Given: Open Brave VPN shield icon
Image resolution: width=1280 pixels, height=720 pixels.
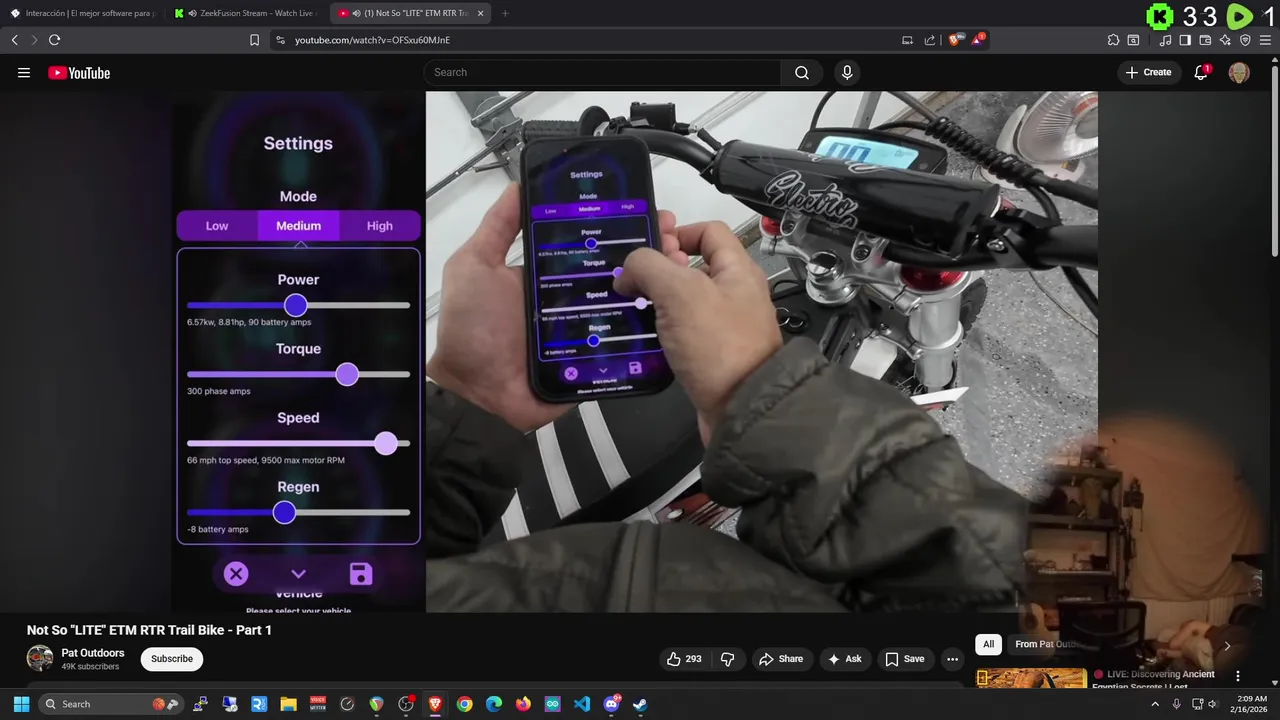Looking at the screenshot, I should coord(1245,40).
